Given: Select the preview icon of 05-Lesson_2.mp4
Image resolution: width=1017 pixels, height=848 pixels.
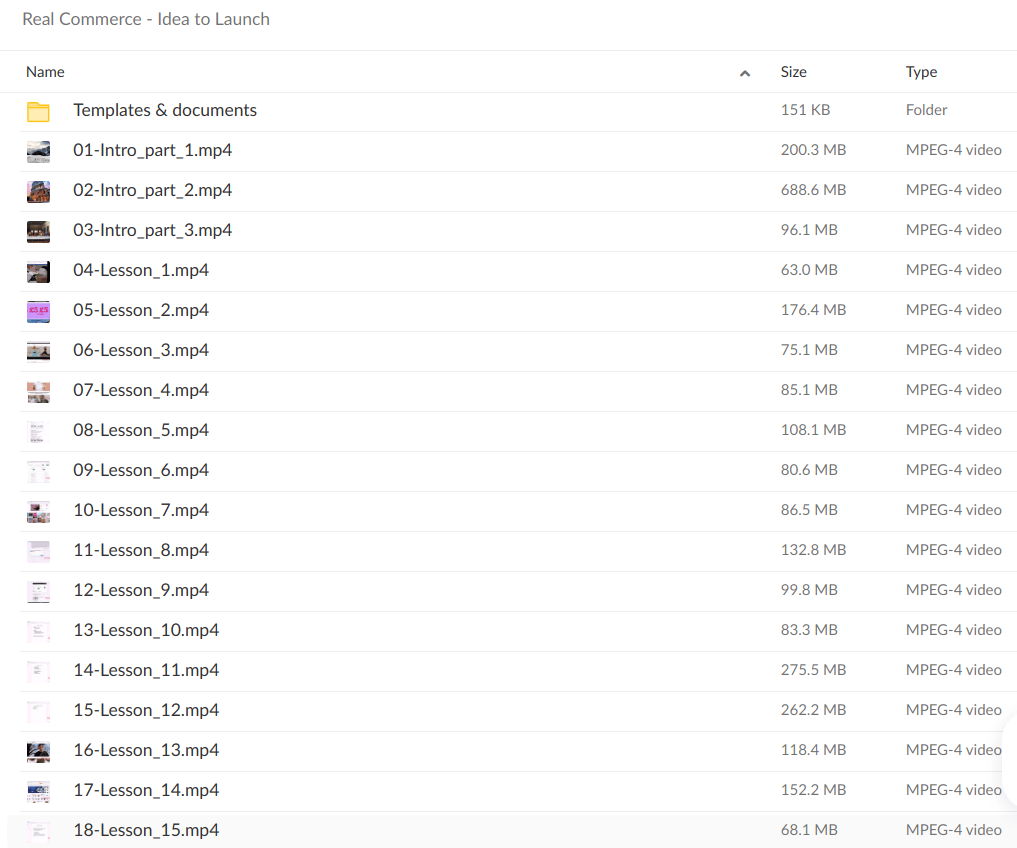Looking at the screenshot, I should [x=38, y=311].
